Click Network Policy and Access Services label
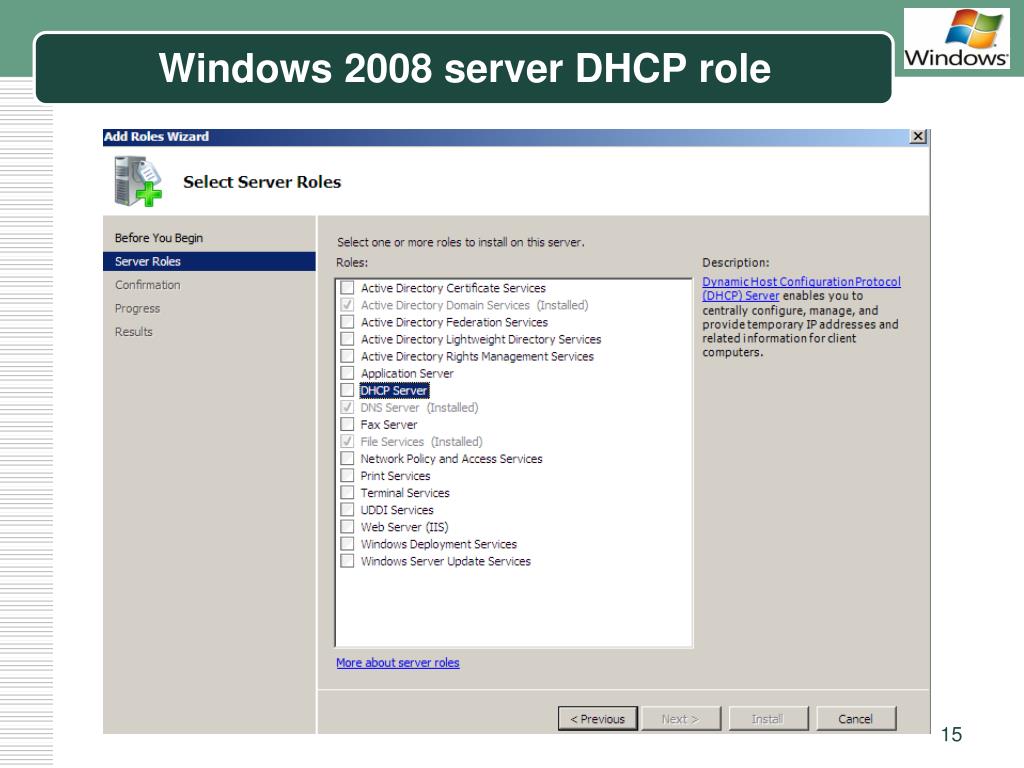This screenshot has height=768, width=1024. pyautogui.click(x=451, y=458)
